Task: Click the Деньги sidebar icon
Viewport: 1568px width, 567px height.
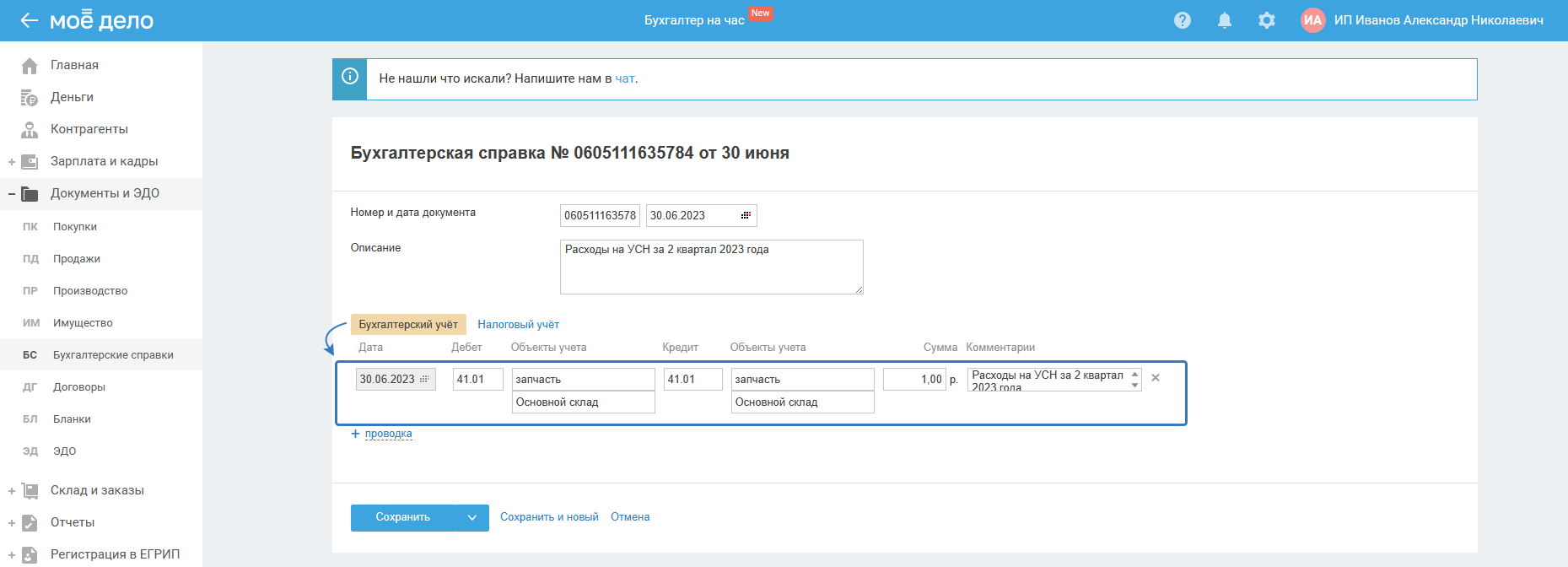Action: pyautogui.click(x=30, y=98)
